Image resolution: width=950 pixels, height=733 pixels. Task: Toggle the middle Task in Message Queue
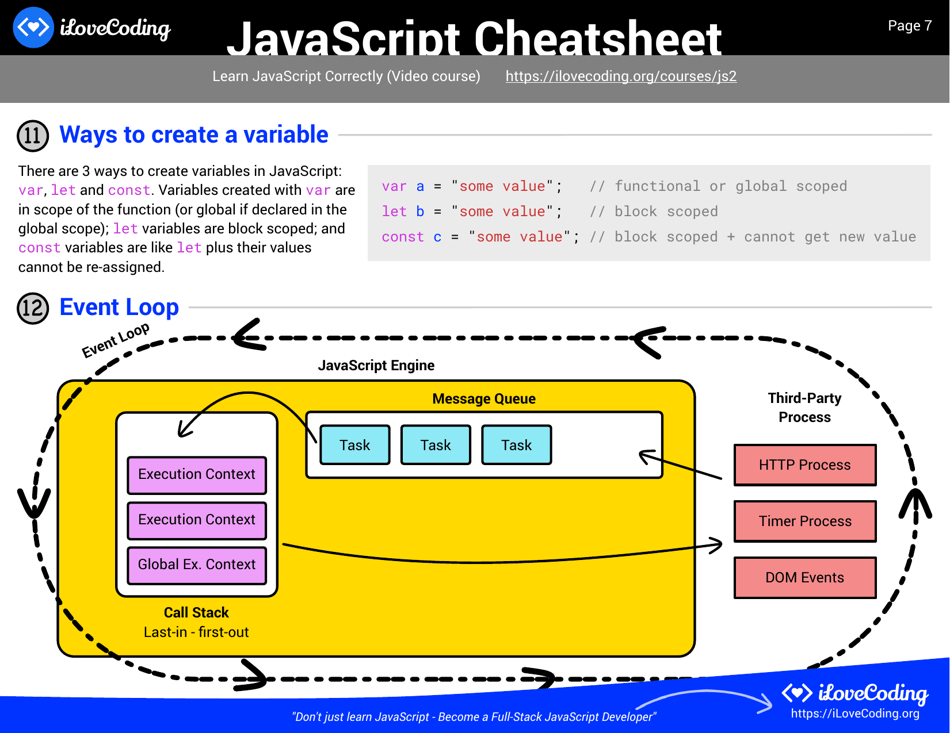pyautogui.click(x=435, y=444)
